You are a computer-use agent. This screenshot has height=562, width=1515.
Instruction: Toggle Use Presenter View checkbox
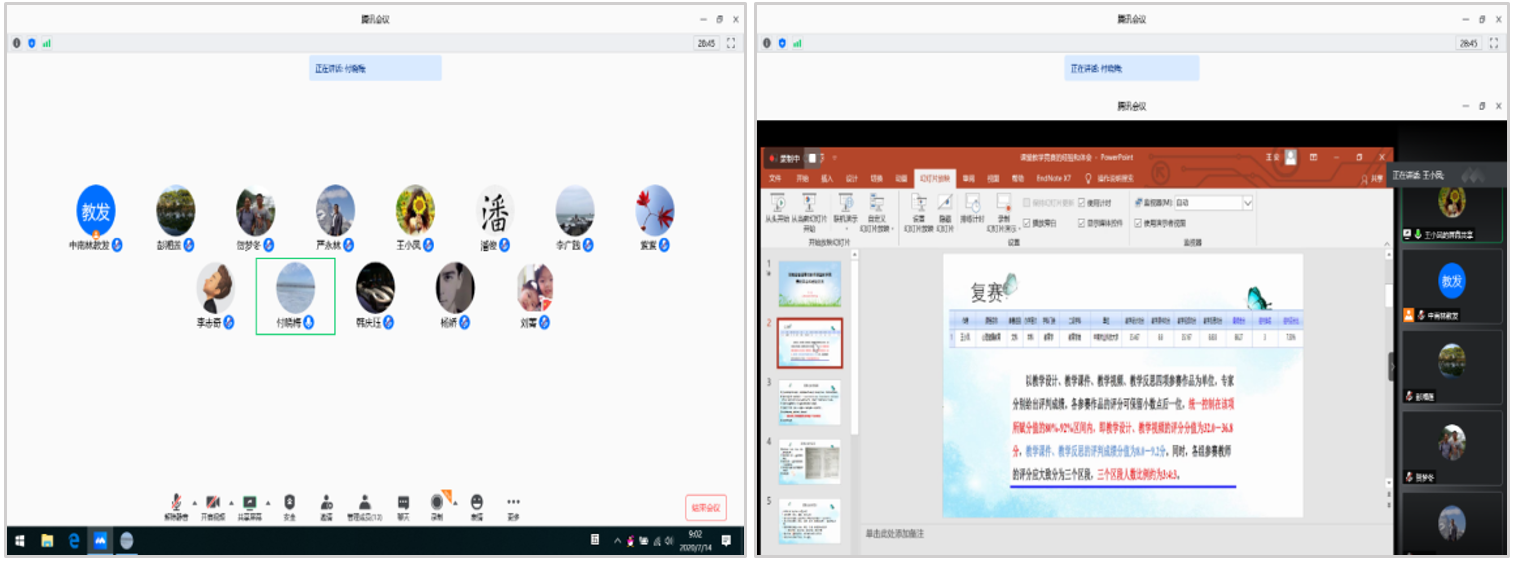[x=1138, y=223]
